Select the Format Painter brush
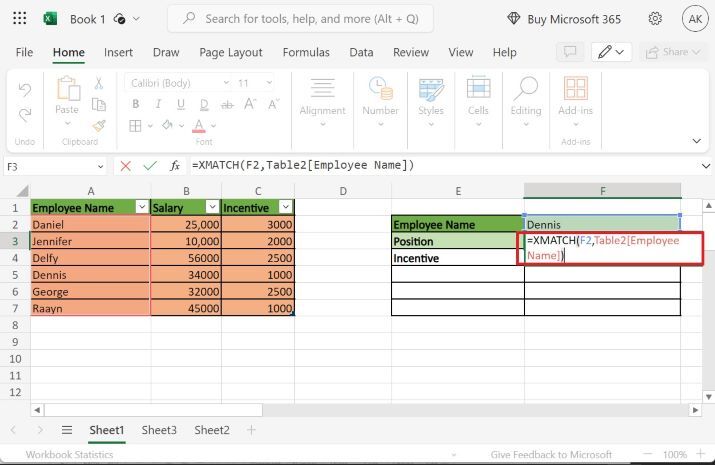 tap(98, 125)
